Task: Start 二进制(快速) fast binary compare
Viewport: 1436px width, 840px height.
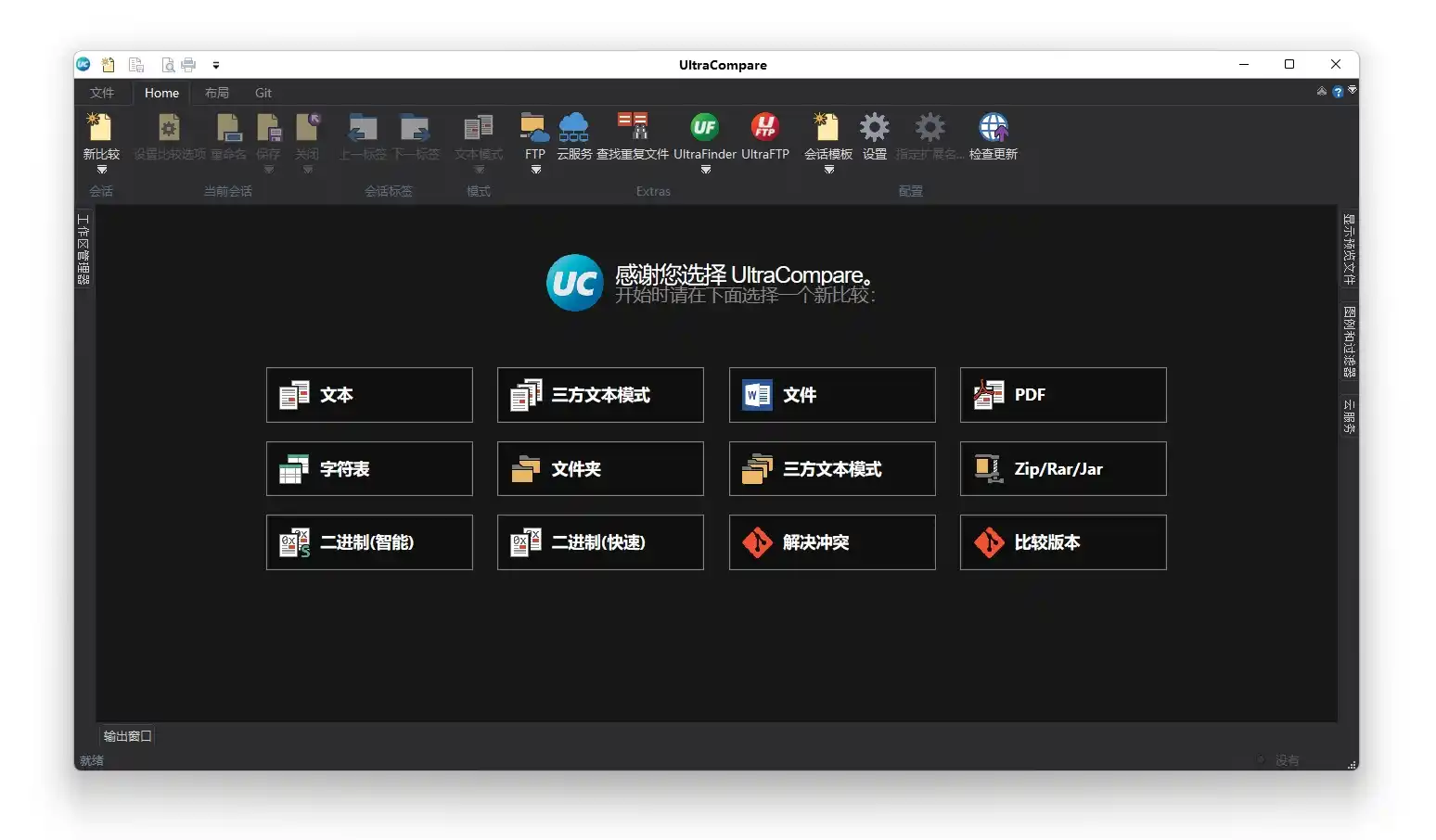Action: [600, 542]
